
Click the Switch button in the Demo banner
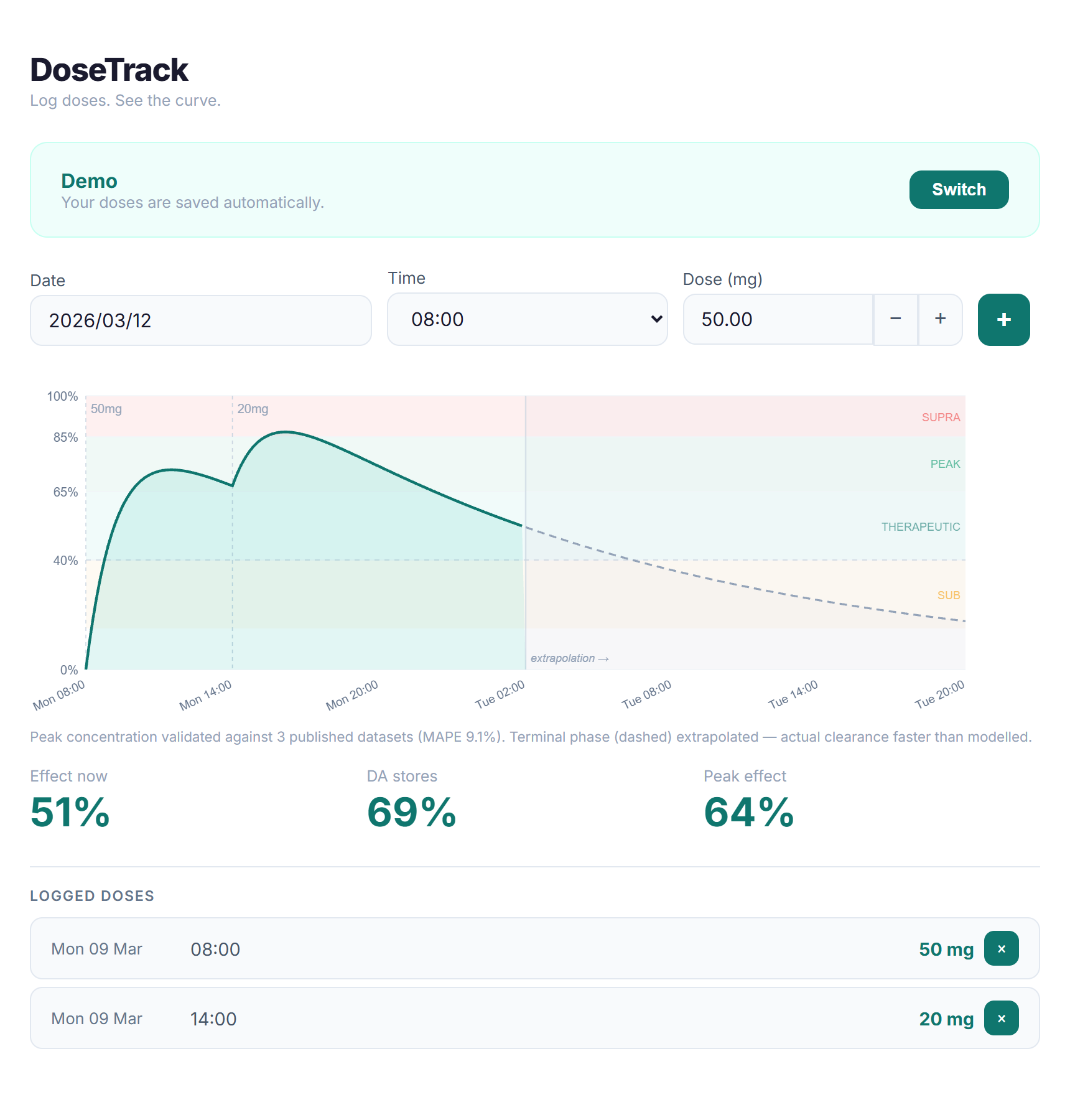[x=958, y=190]
